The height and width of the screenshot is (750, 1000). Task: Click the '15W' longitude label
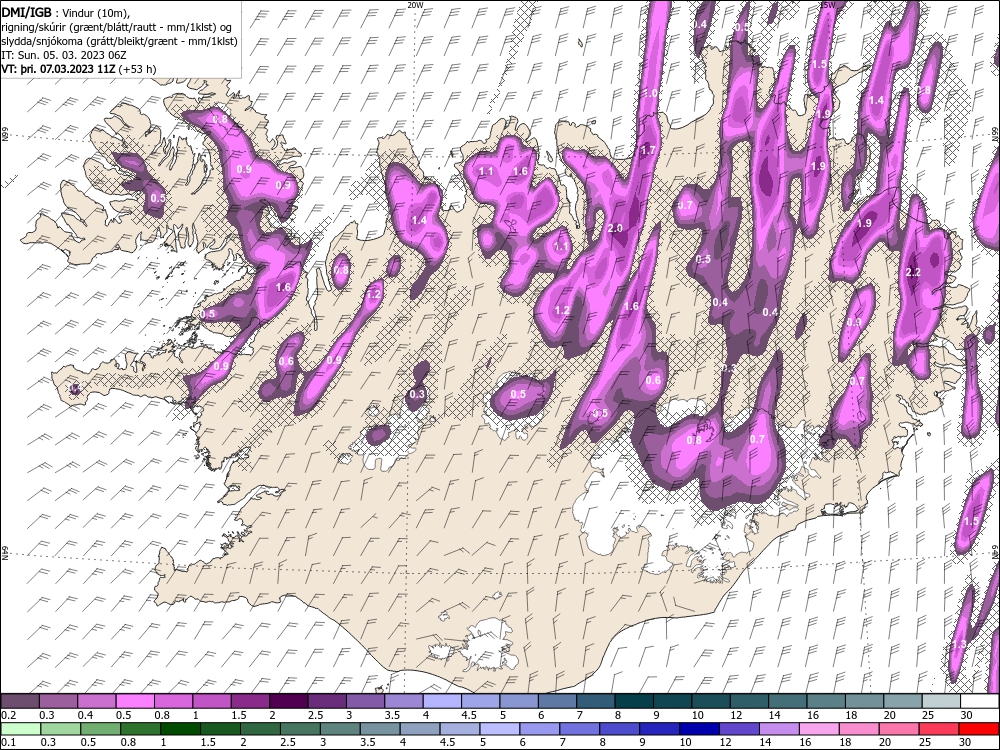click(827, 4)
